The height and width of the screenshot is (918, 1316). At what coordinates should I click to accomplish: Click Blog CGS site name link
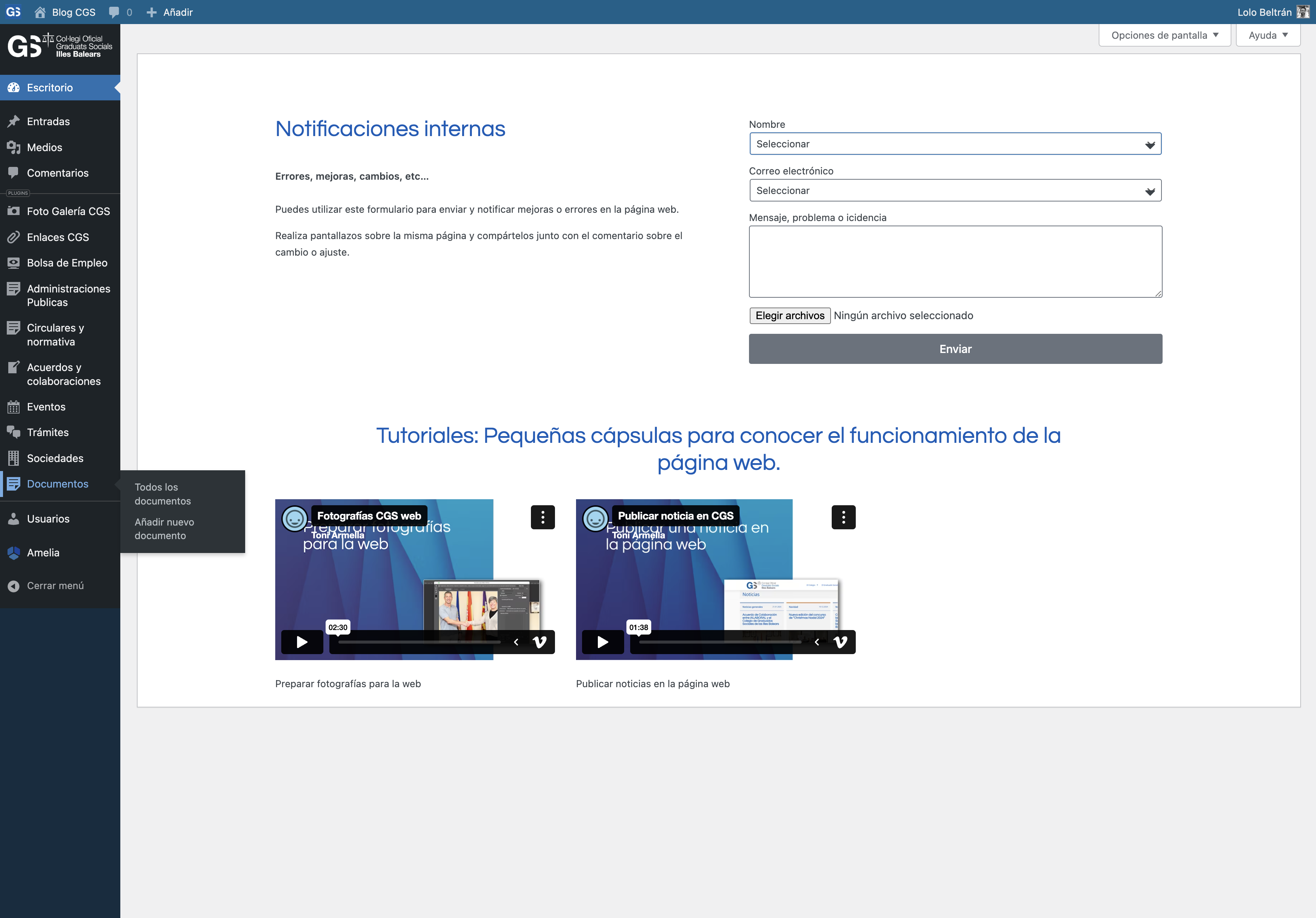pos(74,12)
